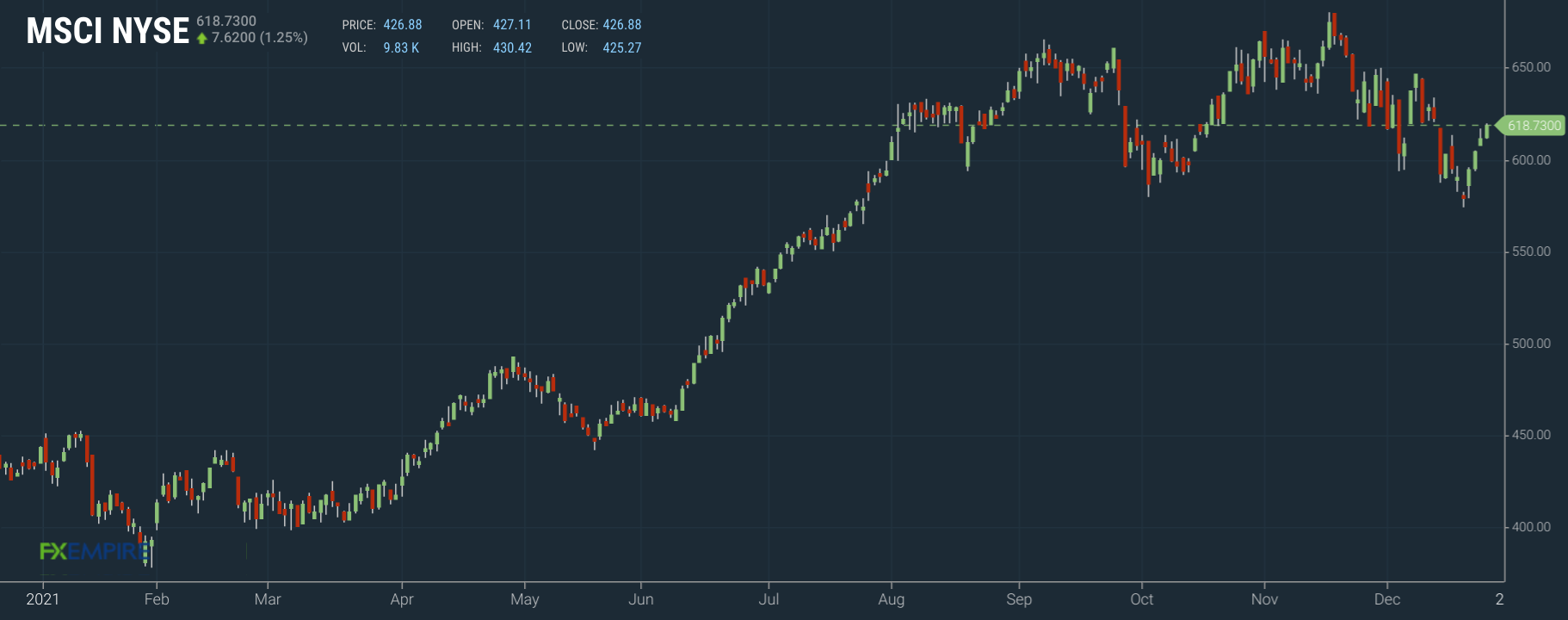Click the Sep label on time axis
The image size is (1568, 620).
1019,599
